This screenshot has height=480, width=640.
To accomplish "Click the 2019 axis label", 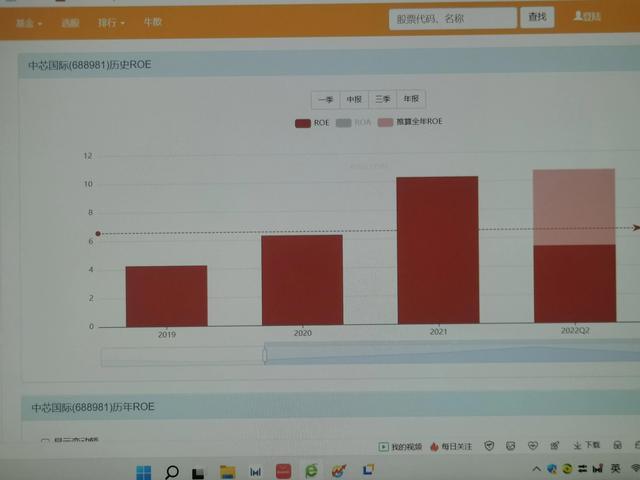I will point(167,334).
